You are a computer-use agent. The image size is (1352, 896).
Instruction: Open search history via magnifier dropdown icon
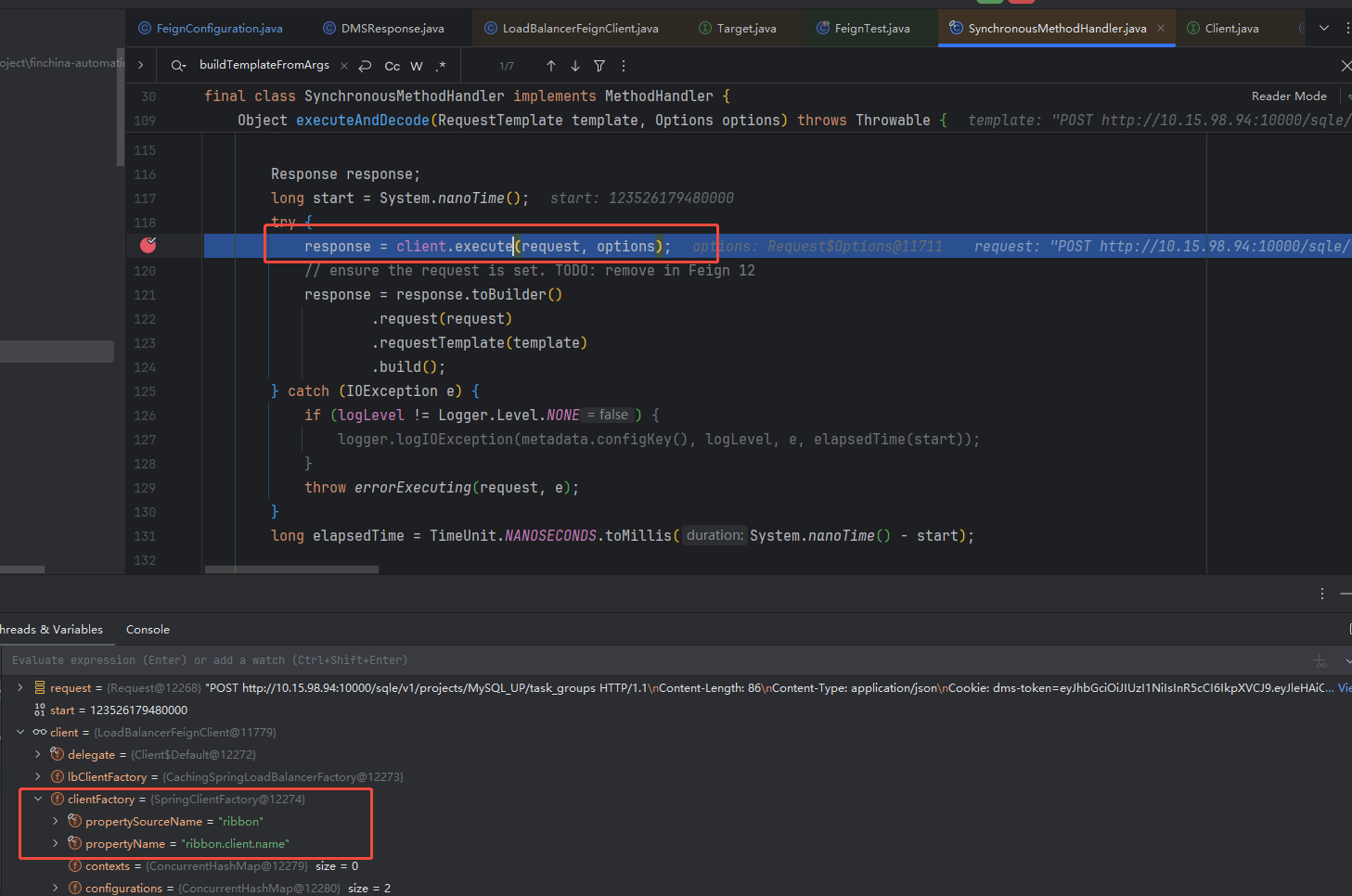pos(178,65)
